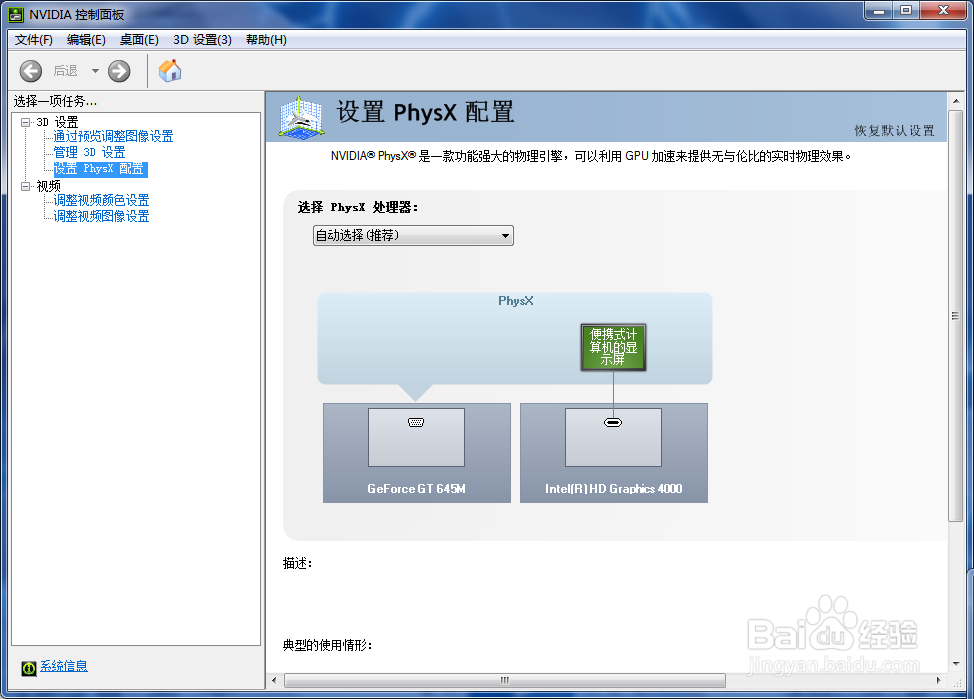Select the Intel(R) HD Graphics 4000 card
Viewport: 974px width, 699px height.
[x=614, y=453]
